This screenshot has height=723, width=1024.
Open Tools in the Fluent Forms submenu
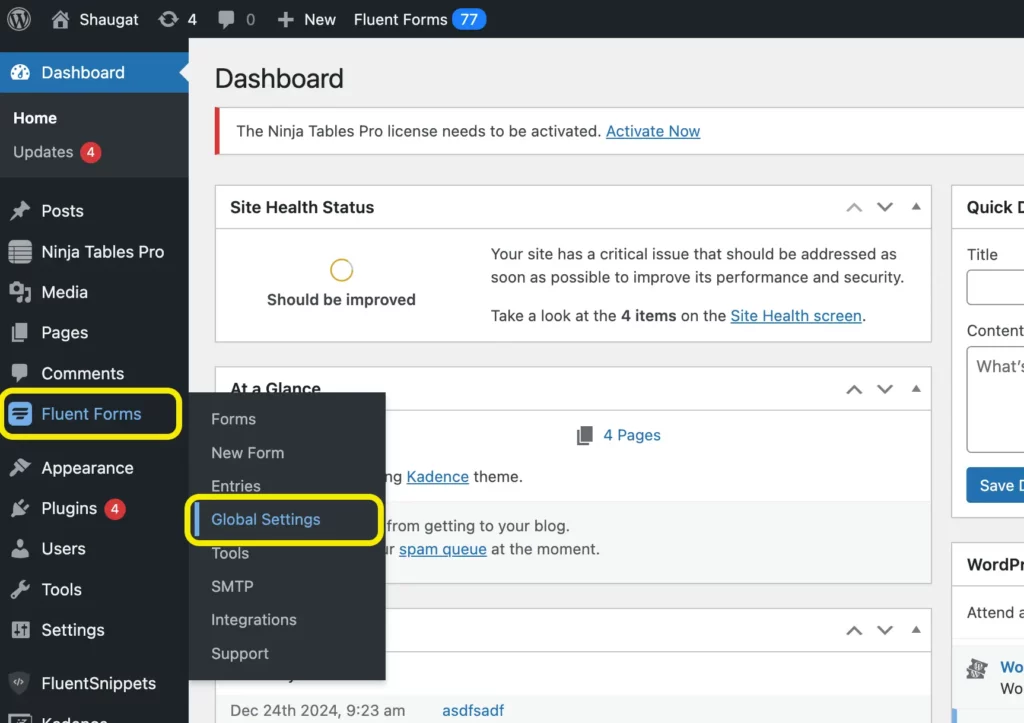tap(230, 553)
